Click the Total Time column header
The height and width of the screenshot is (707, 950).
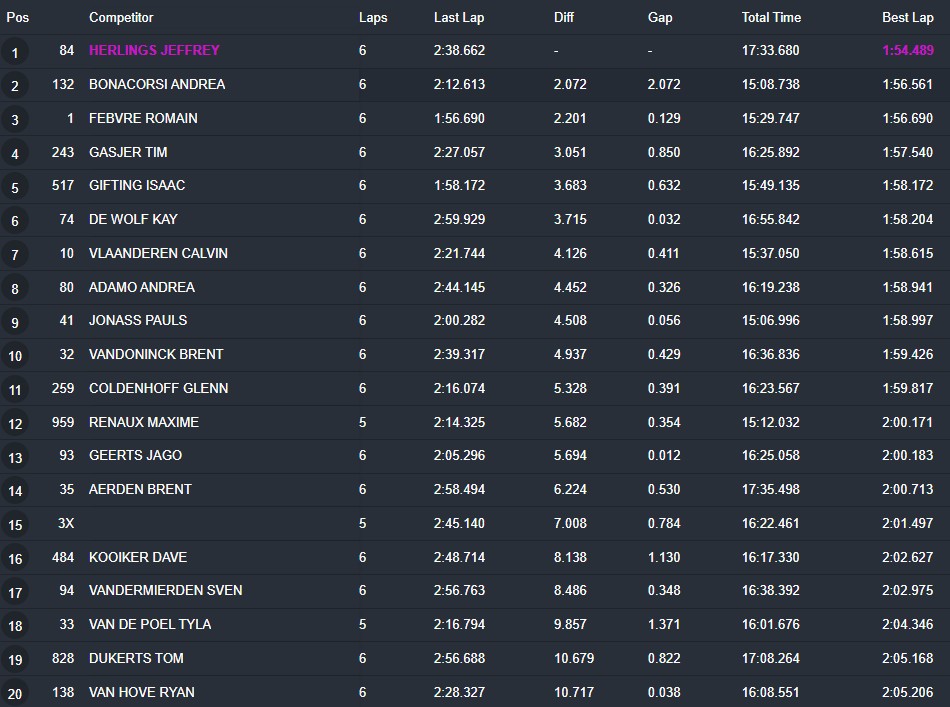(771, 18)
